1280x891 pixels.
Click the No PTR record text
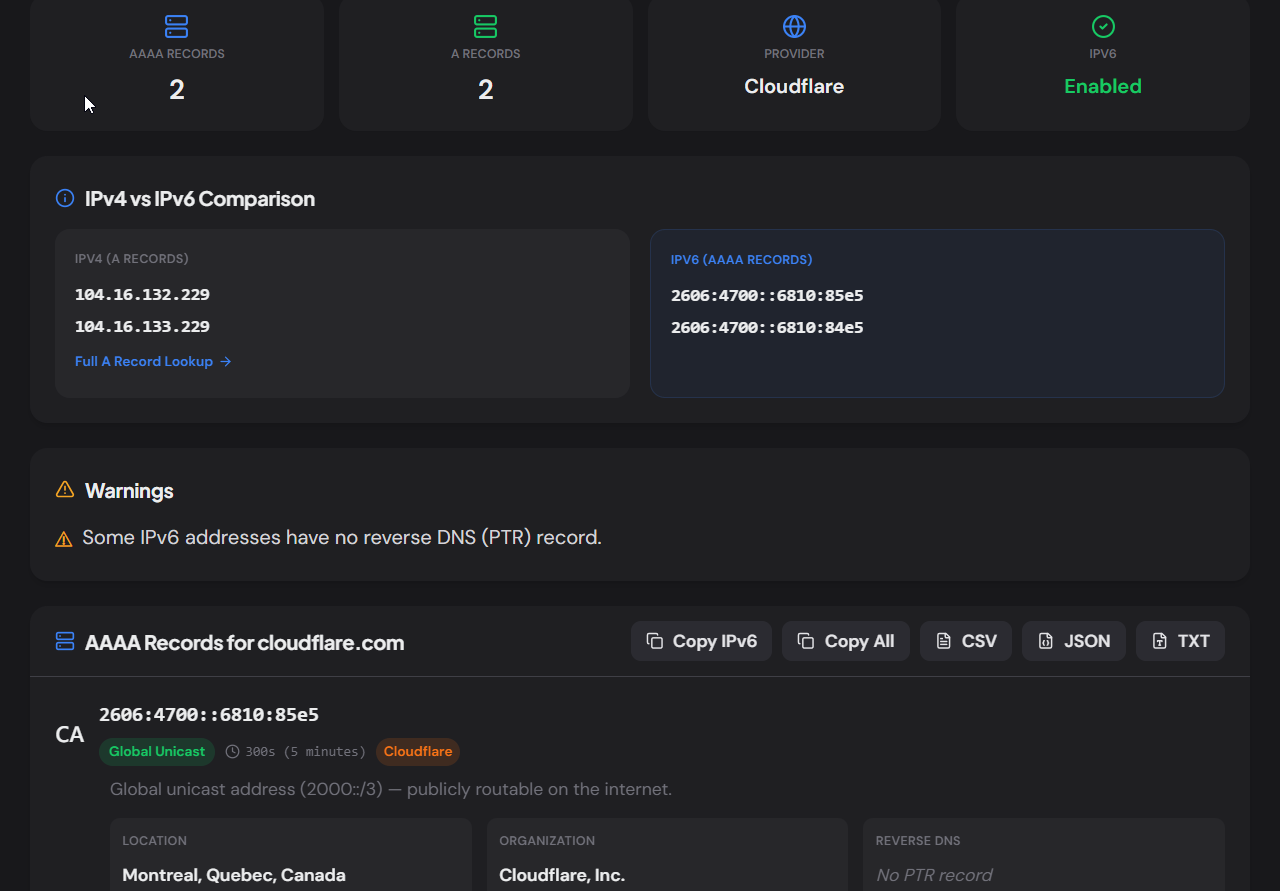934,875
